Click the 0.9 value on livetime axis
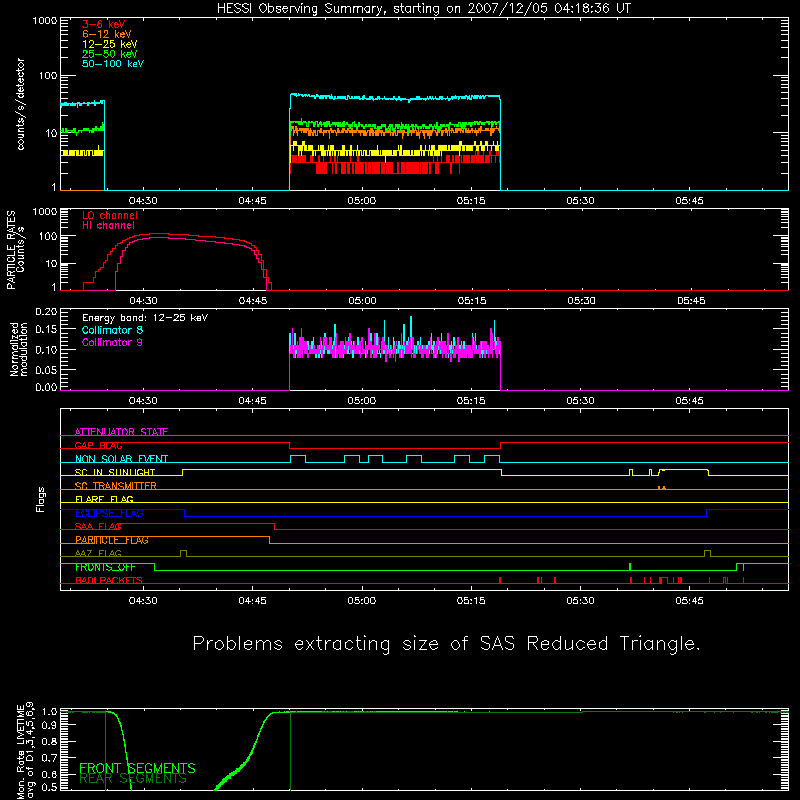The image size is (800, 800). pos(49,726)
